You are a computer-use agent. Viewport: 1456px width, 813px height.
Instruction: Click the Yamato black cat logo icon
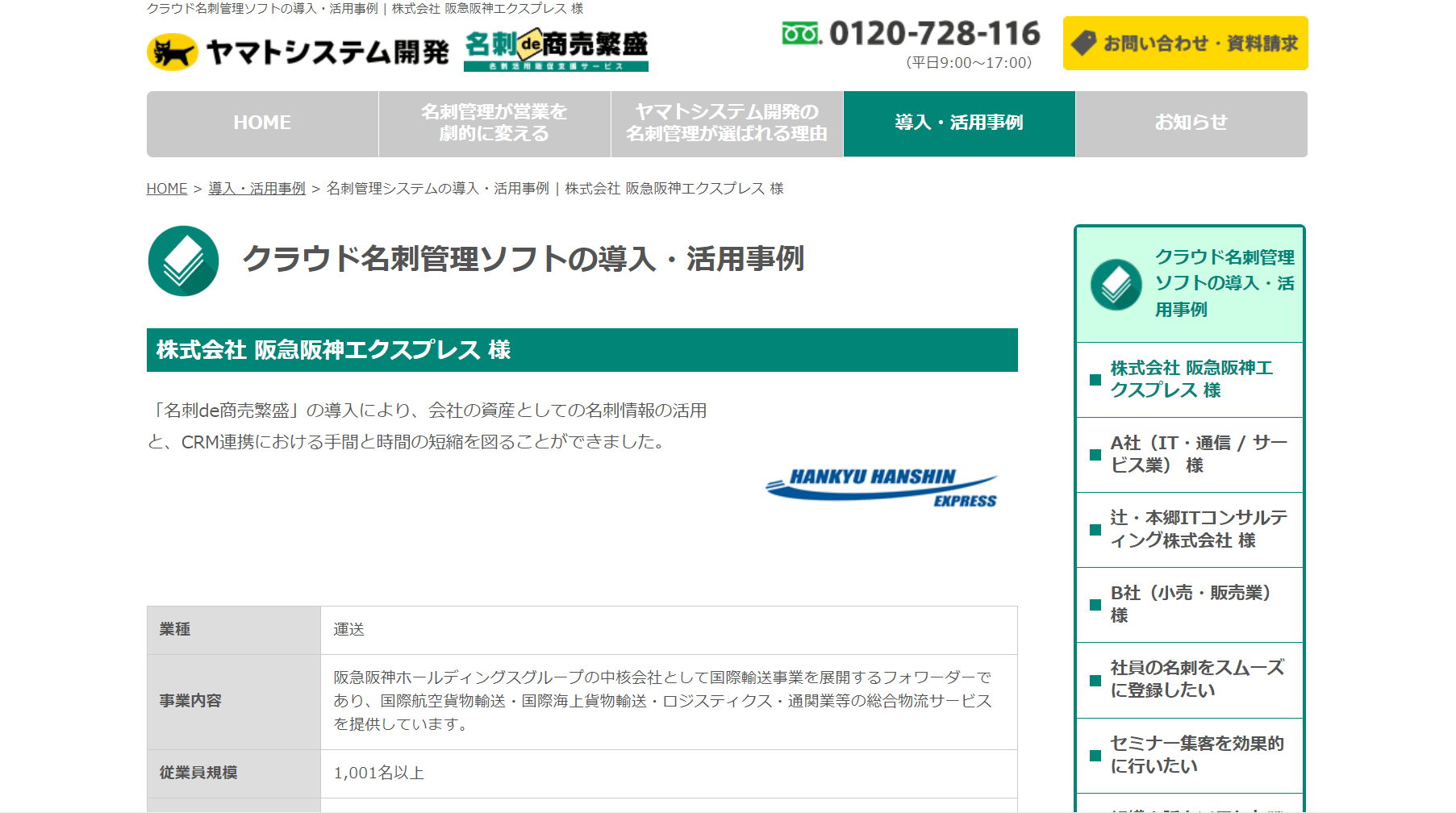tap(172, 52)
